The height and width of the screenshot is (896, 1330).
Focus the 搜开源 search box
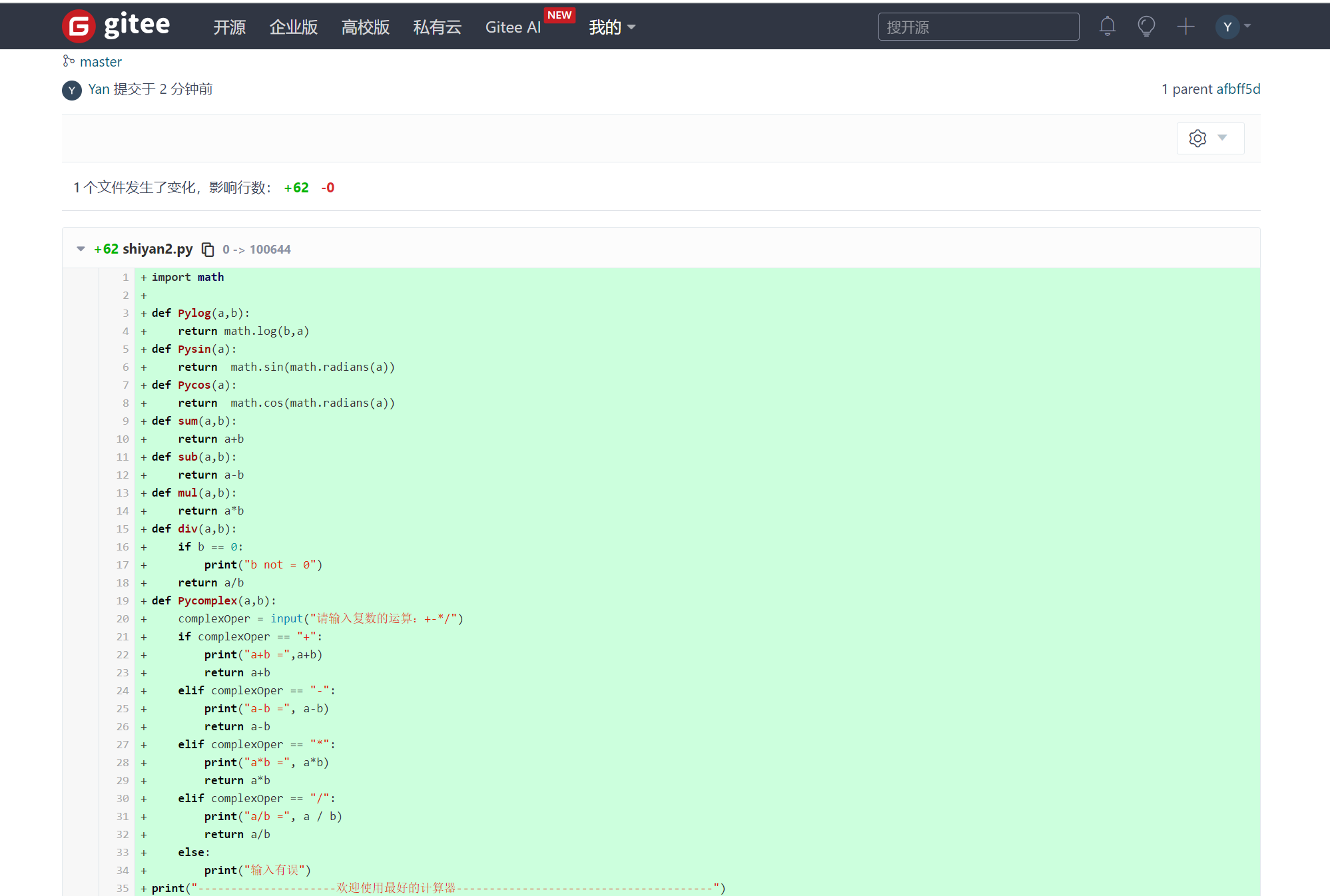tap(978, 27)
